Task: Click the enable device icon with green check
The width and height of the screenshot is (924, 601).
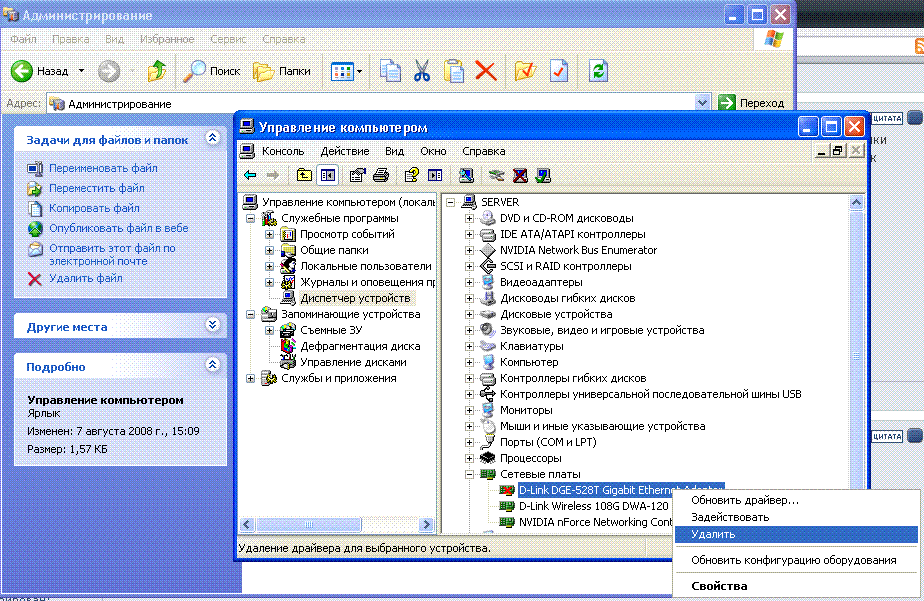Action: [x=543, y=175]
